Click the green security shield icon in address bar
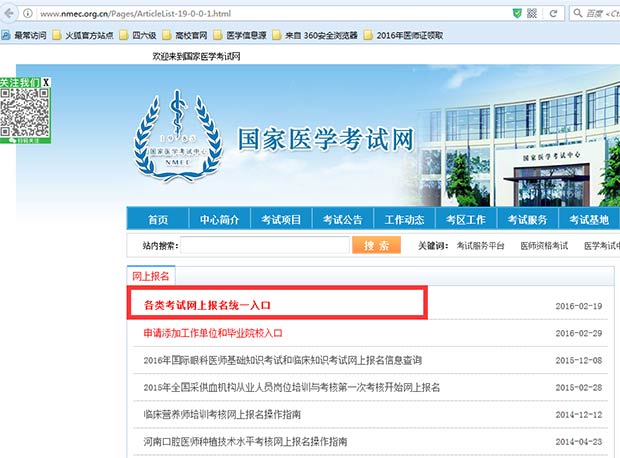 (516, 12)
